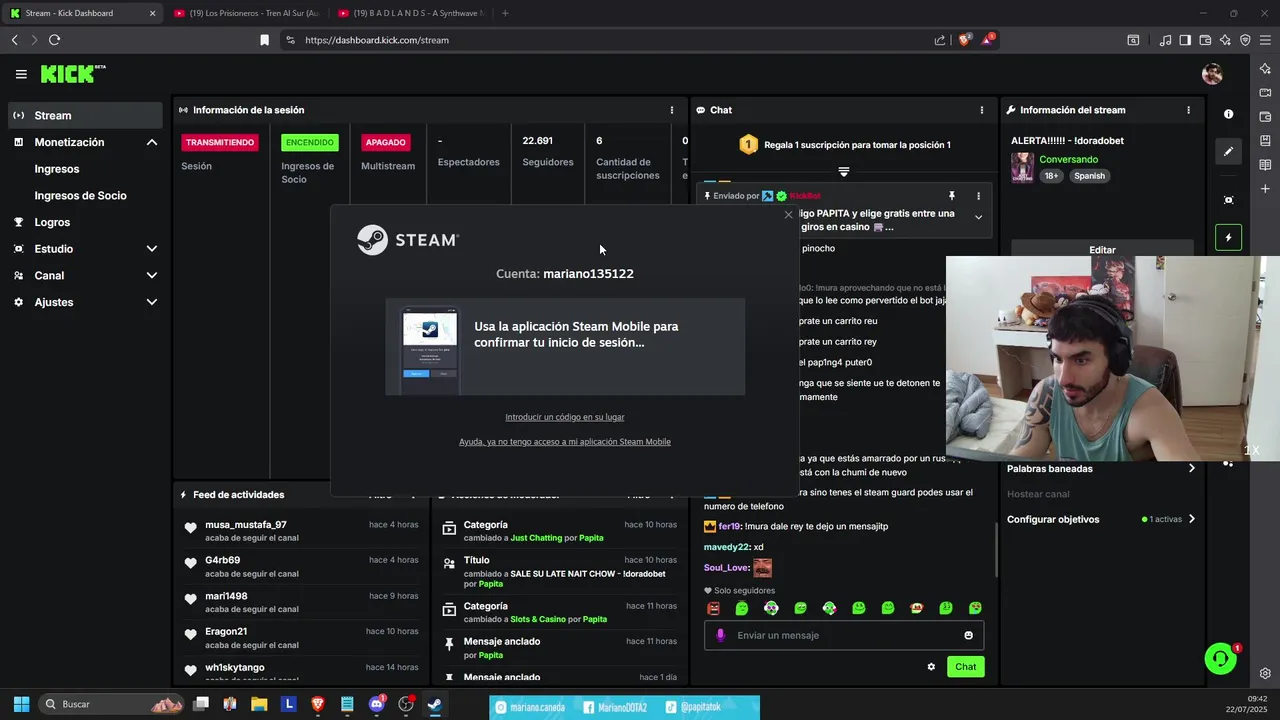Screen dimensions: 1280x720
Task: Switch to BADLANDS Synthwave tab
Action: (411, 13)
